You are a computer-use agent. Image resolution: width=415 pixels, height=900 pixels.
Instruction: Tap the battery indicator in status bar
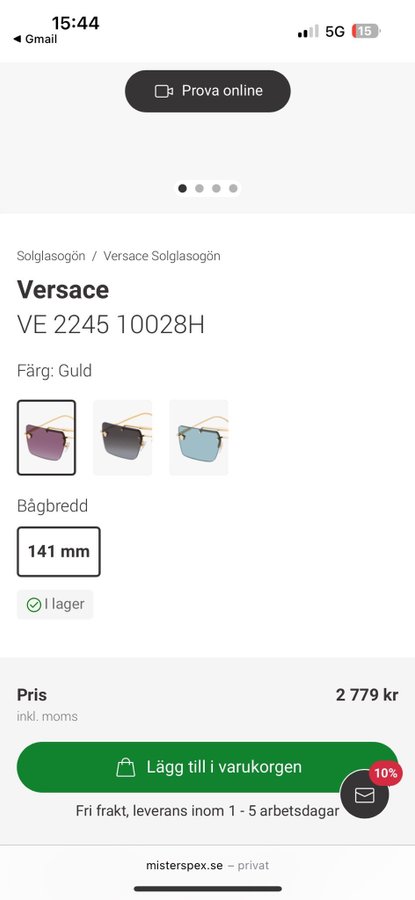366,31
